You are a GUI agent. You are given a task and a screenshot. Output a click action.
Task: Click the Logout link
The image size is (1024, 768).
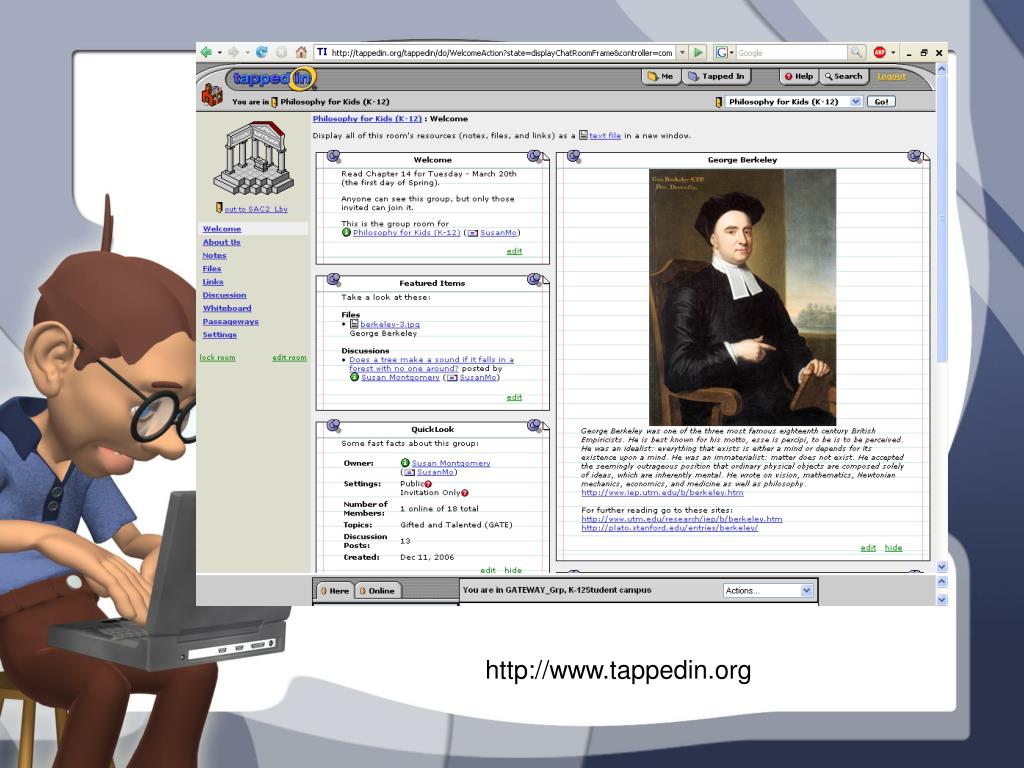coord(891,76)
